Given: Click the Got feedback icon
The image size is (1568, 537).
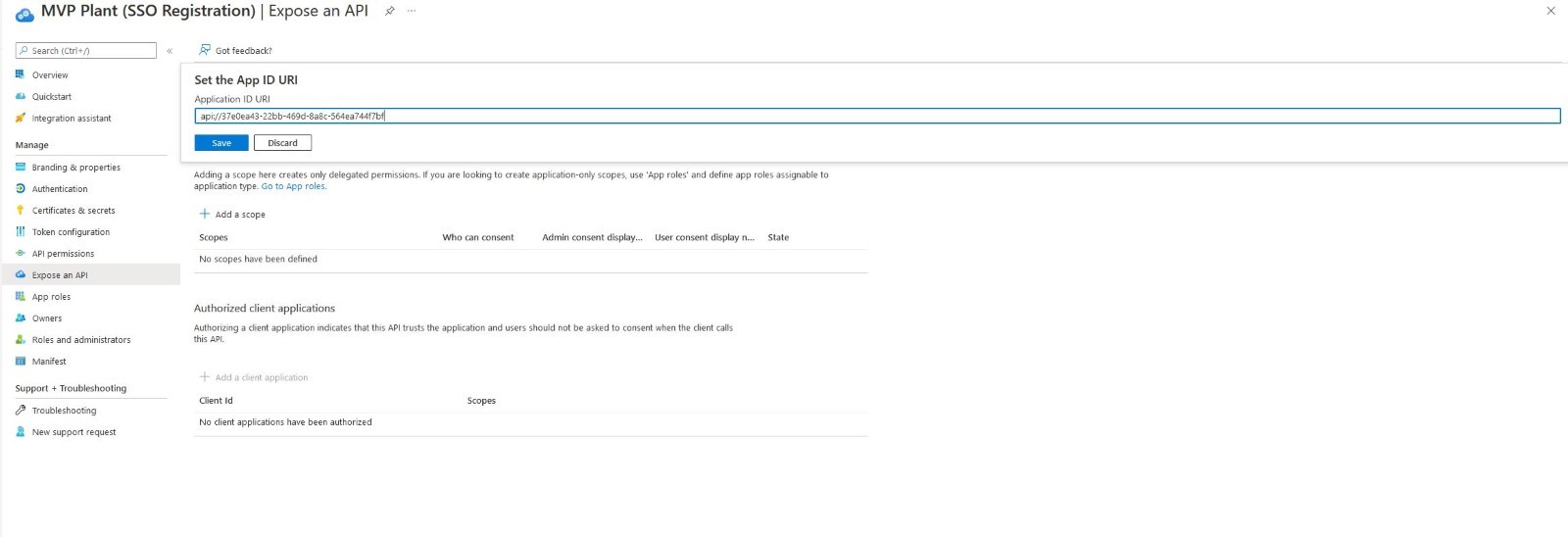Looking at the screenshot, I should coord(205,50).
